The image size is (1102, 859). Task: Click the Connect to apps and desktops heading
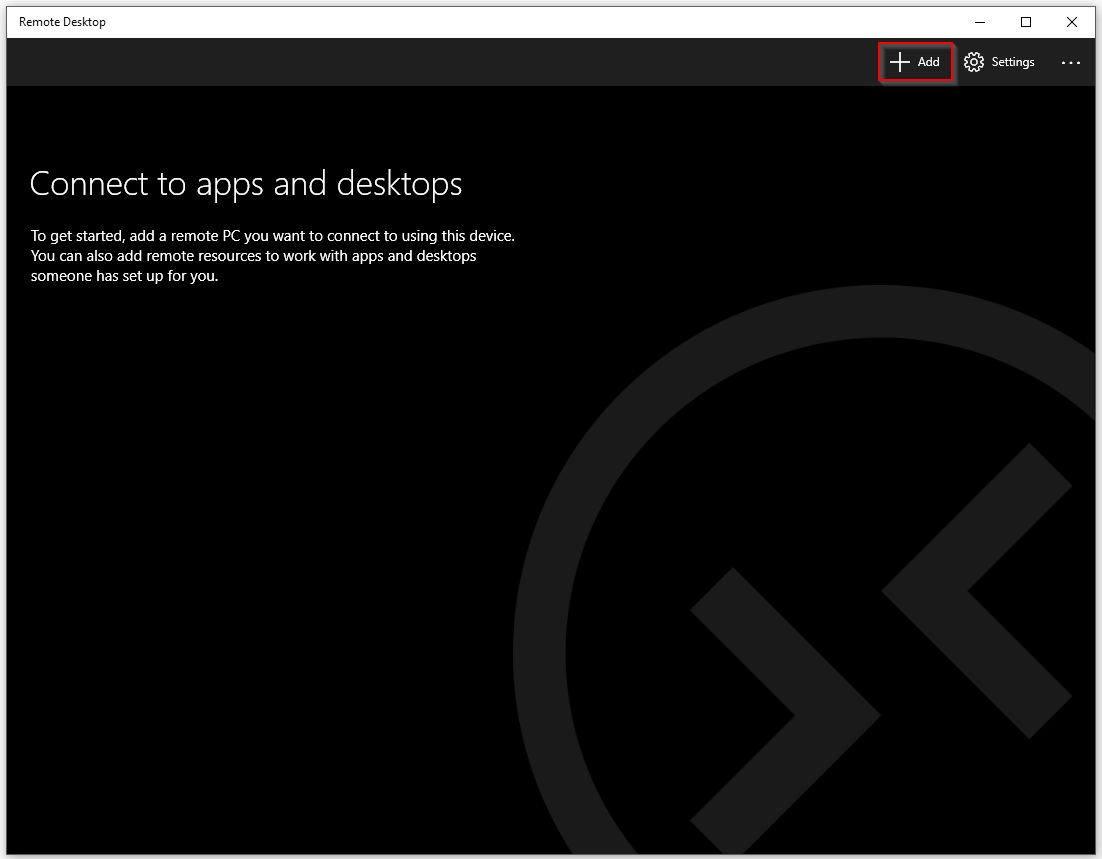click(247, 184)
